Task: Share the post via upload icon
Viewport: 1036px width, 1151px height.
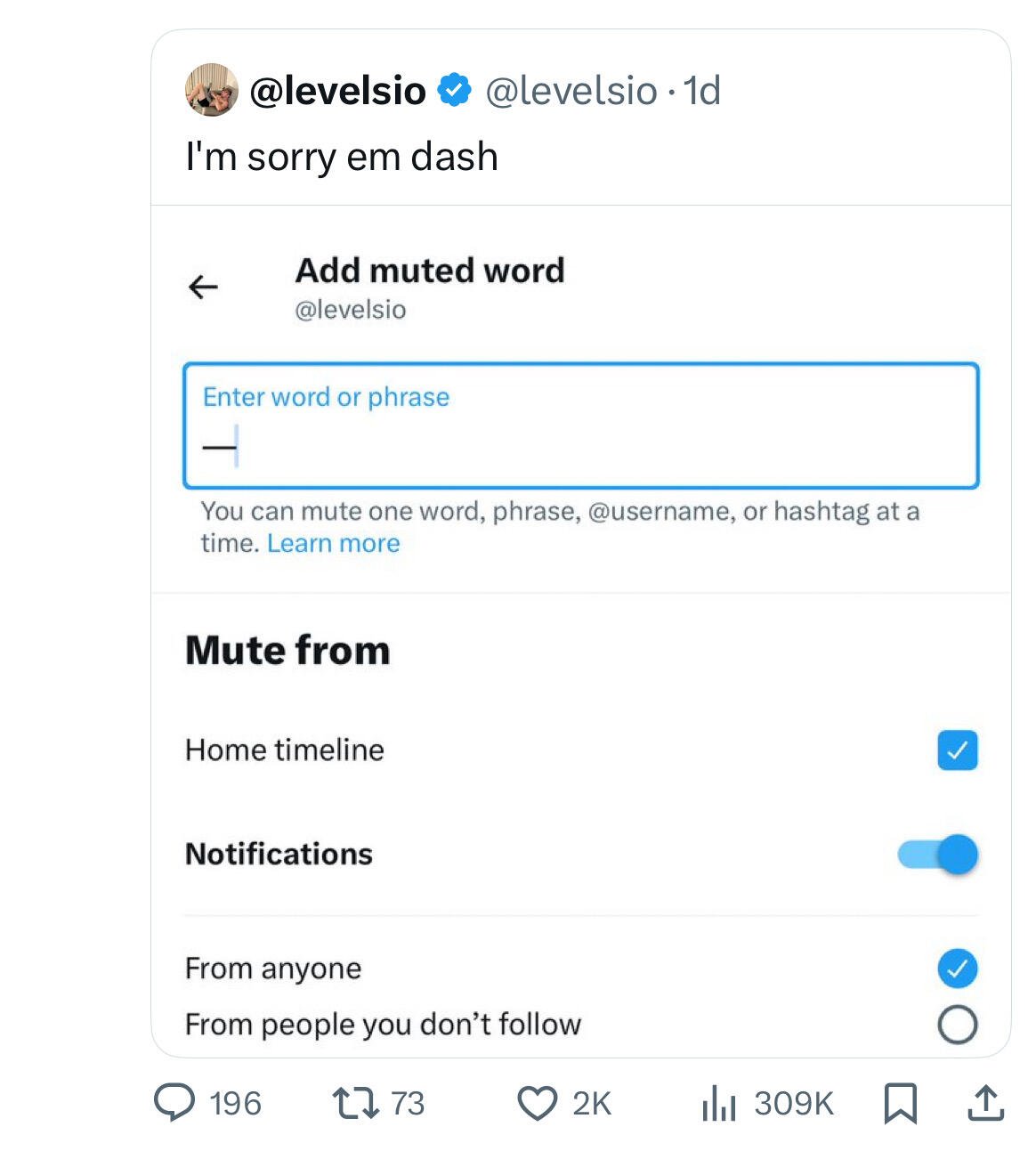Action: (985, 1102)
